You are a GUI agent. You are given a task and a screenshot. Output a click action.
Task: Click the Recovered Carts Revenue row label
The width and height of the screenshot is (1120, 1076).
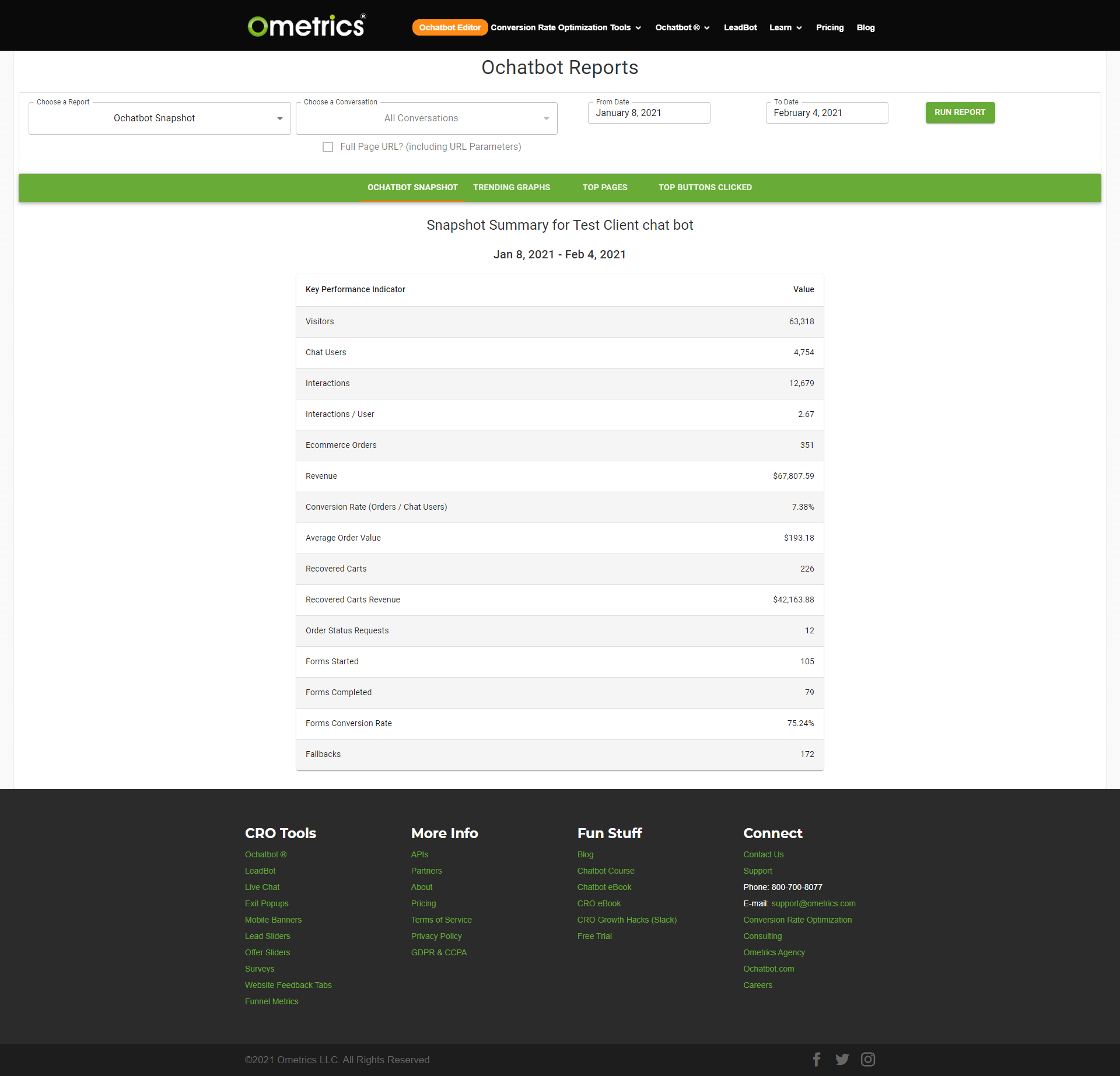(352, 600)
